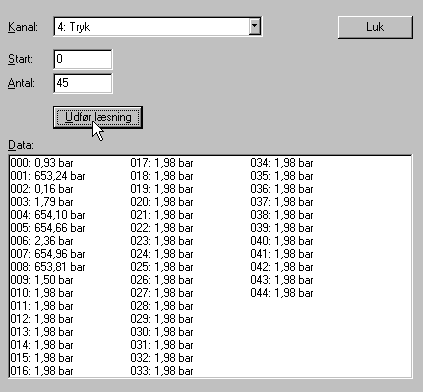Screen dimensions: 423x392
Task: Select data row '019: 1,98 bar'
Action: (162, 189)
